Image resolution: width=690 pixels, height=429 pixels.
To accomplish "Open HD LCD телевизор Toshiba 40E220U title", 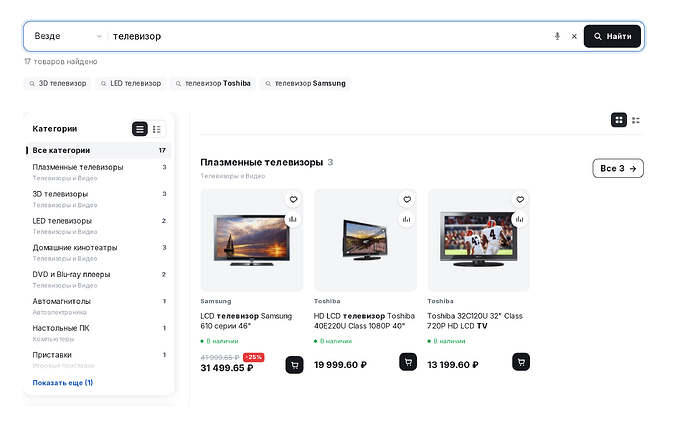I will [364, 321].
